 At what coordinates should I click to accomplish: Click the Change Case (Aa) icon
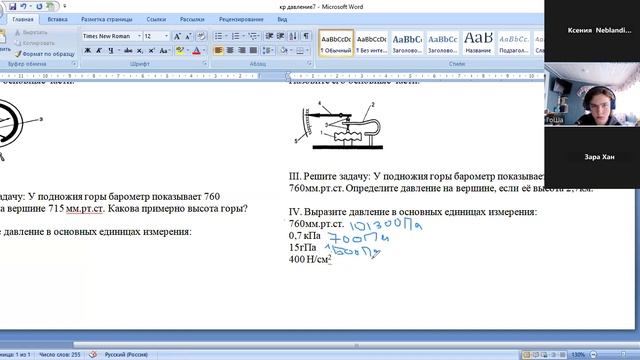coord(164,51)
